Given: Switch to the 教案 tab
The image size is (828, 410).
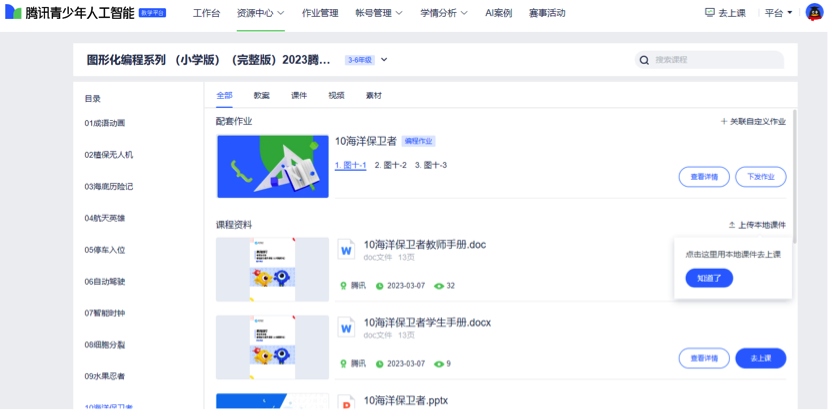Looking at the screenshot, I should tap(261, 95).
